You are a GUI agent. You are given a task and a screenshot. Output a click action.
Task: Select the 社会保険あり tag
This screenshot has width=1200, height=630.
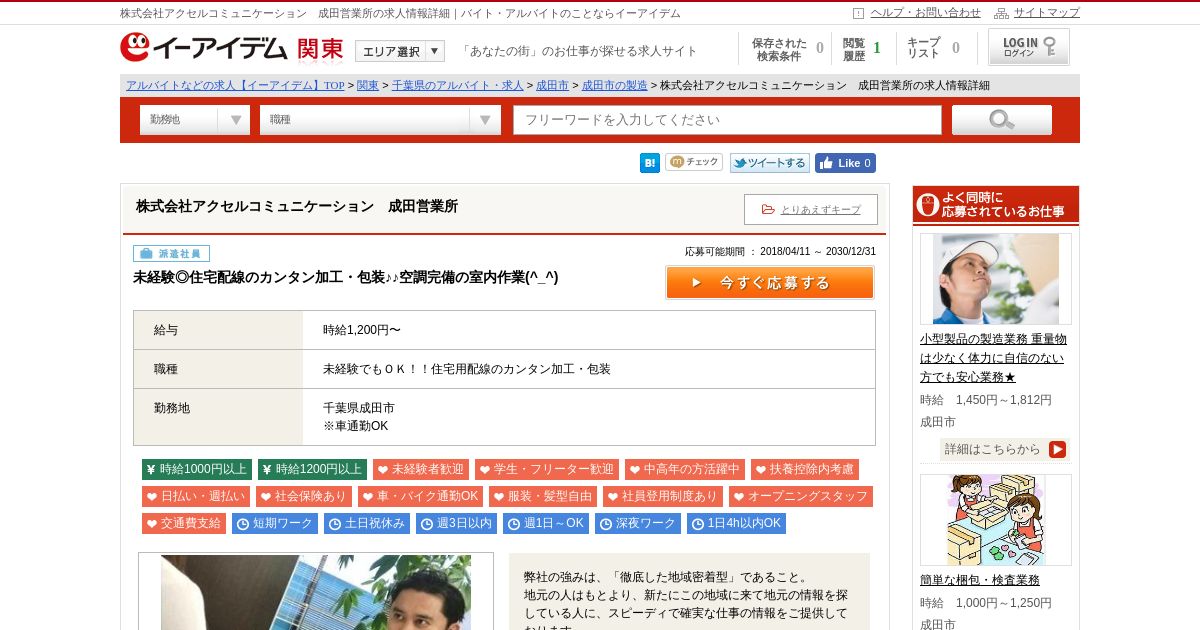pyautogui.click(x=303, y=496)
